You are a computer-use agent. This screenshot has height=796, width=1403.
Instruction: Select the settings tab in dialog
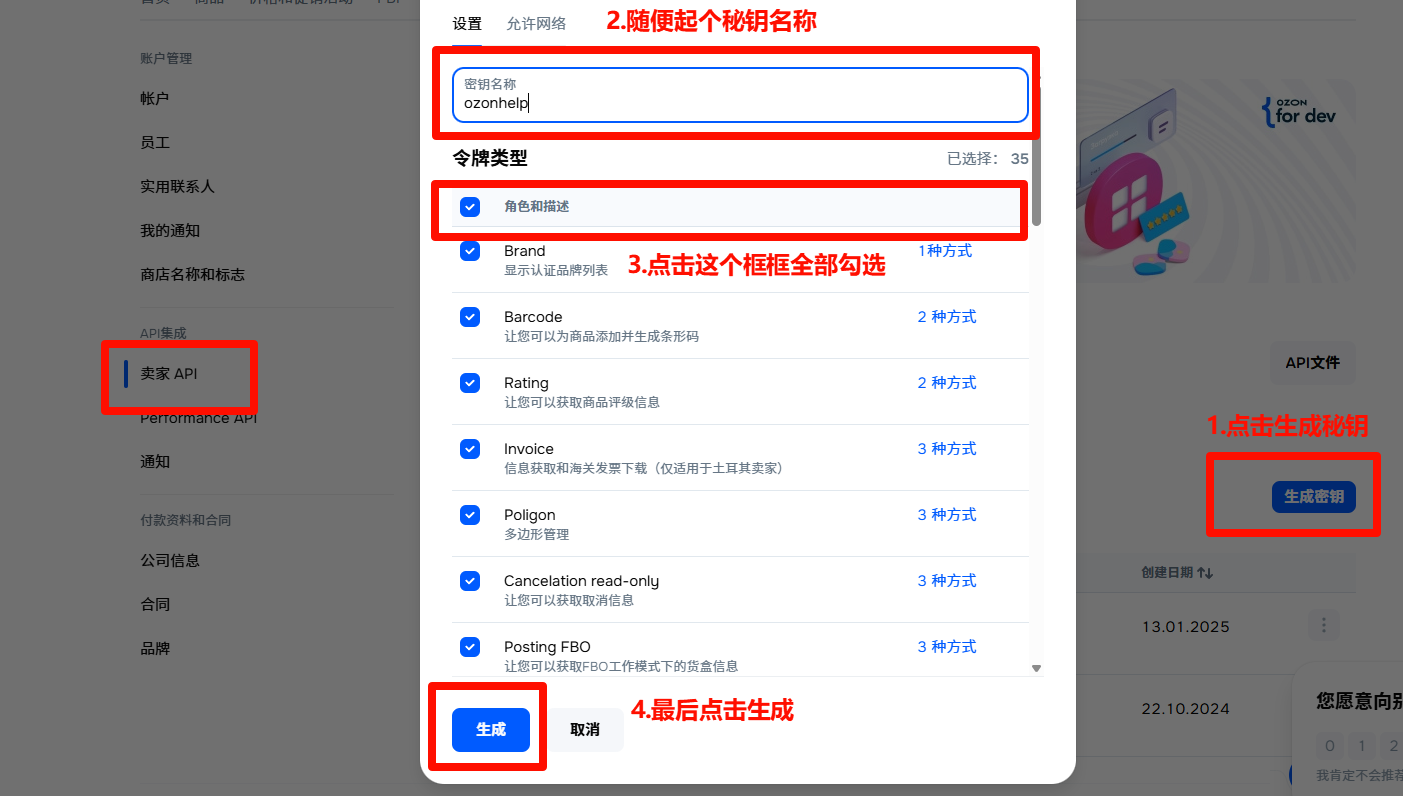467,24
